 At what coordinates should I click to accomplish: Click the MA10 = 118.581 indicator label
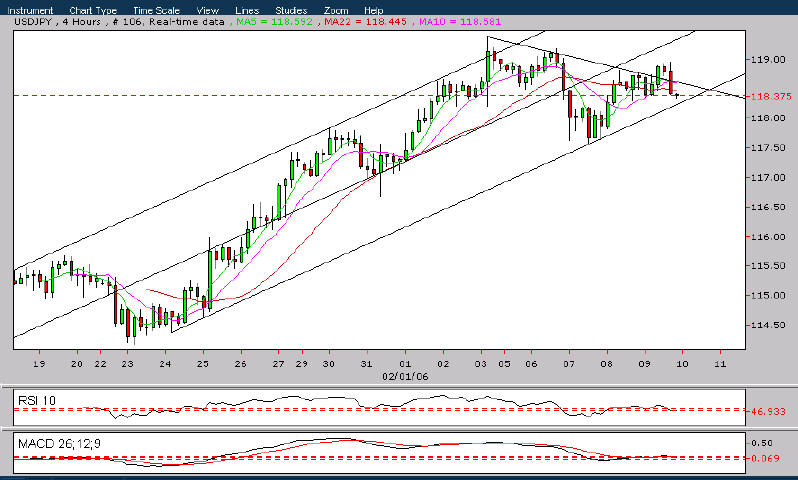click(x=460, y=22)
